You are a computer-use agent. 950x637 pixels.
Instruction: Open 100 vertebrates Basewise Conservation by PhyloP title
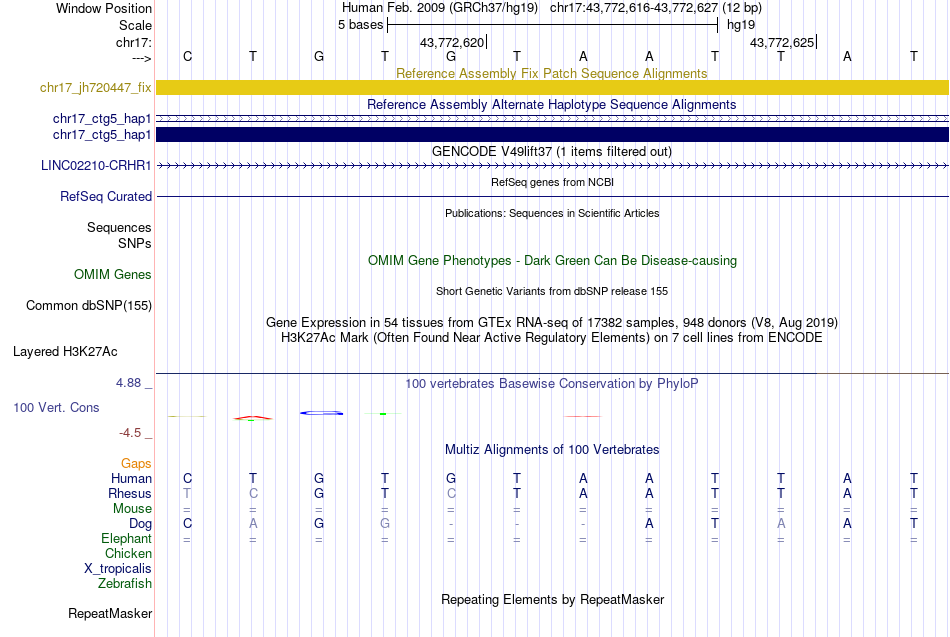coord(551,384)
